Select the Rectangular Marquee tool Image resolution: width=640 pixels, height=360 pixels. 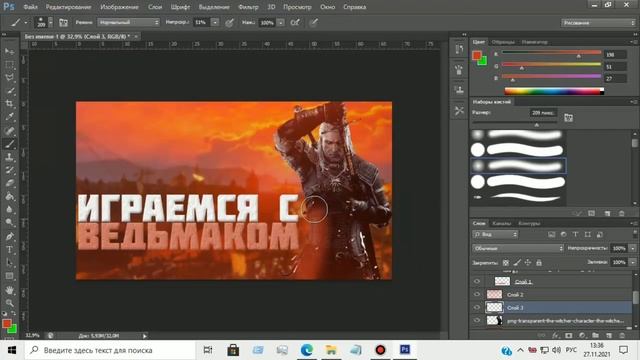[x=9, y=64]
